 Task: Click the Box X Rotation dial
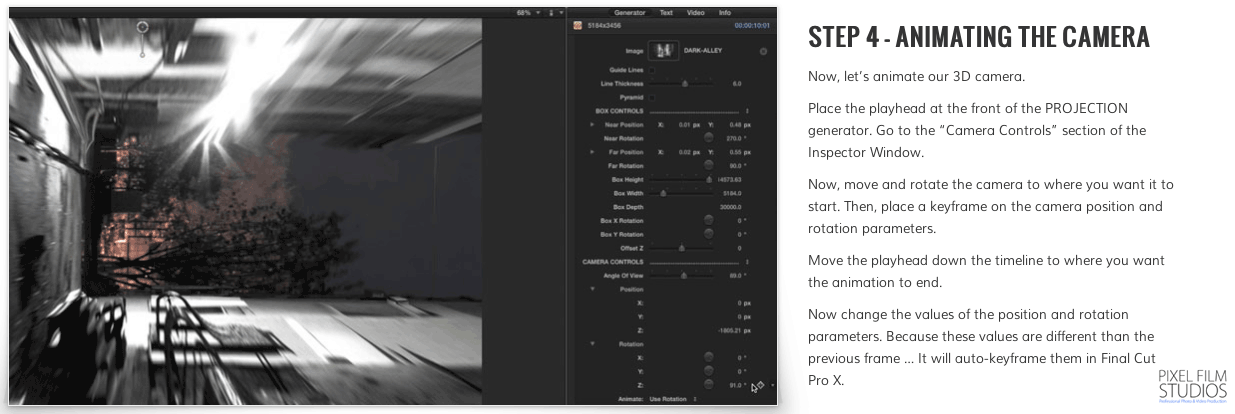(x=708, y=220)
